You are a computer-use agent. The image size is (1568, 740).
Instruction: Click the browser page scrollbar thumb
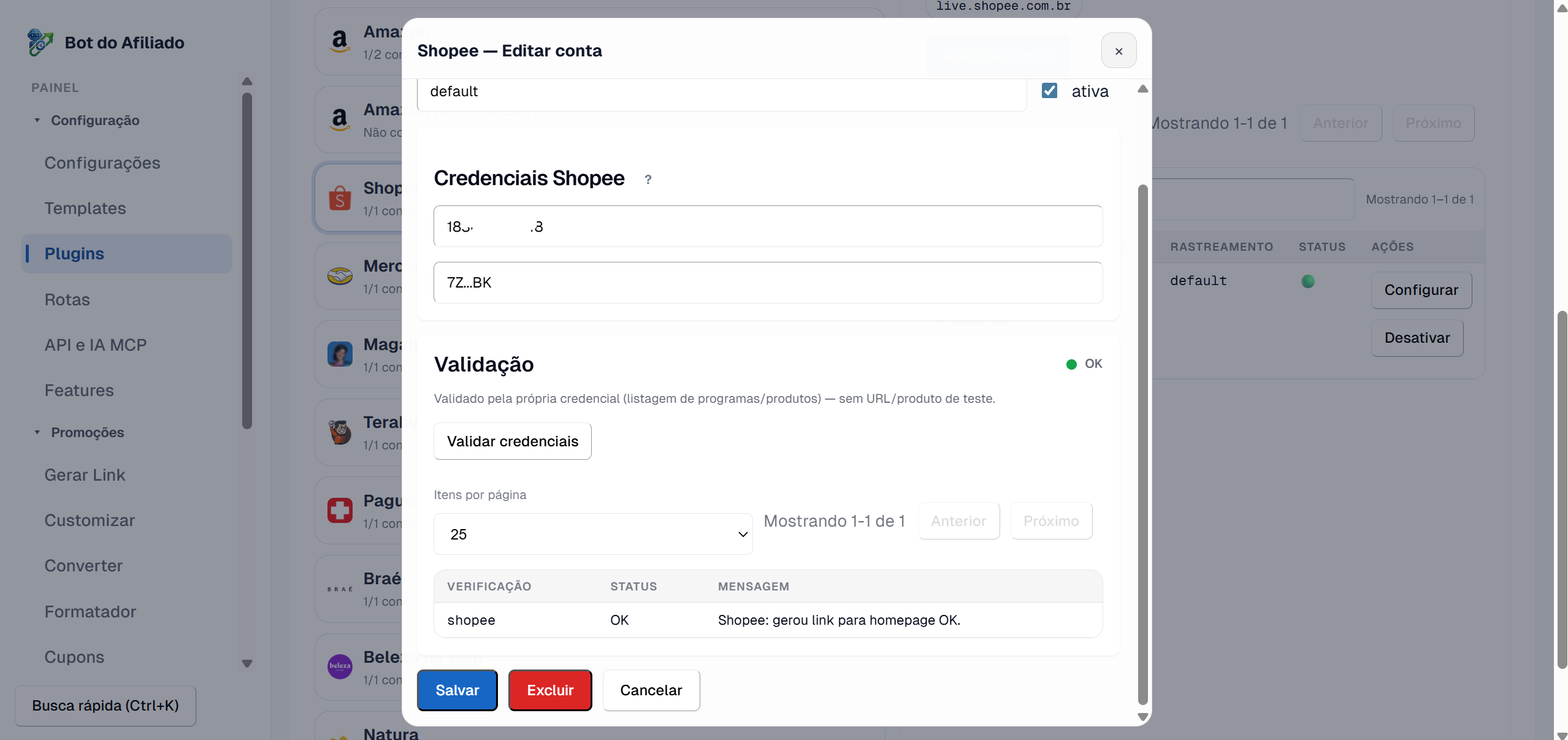click(1562, 490)
